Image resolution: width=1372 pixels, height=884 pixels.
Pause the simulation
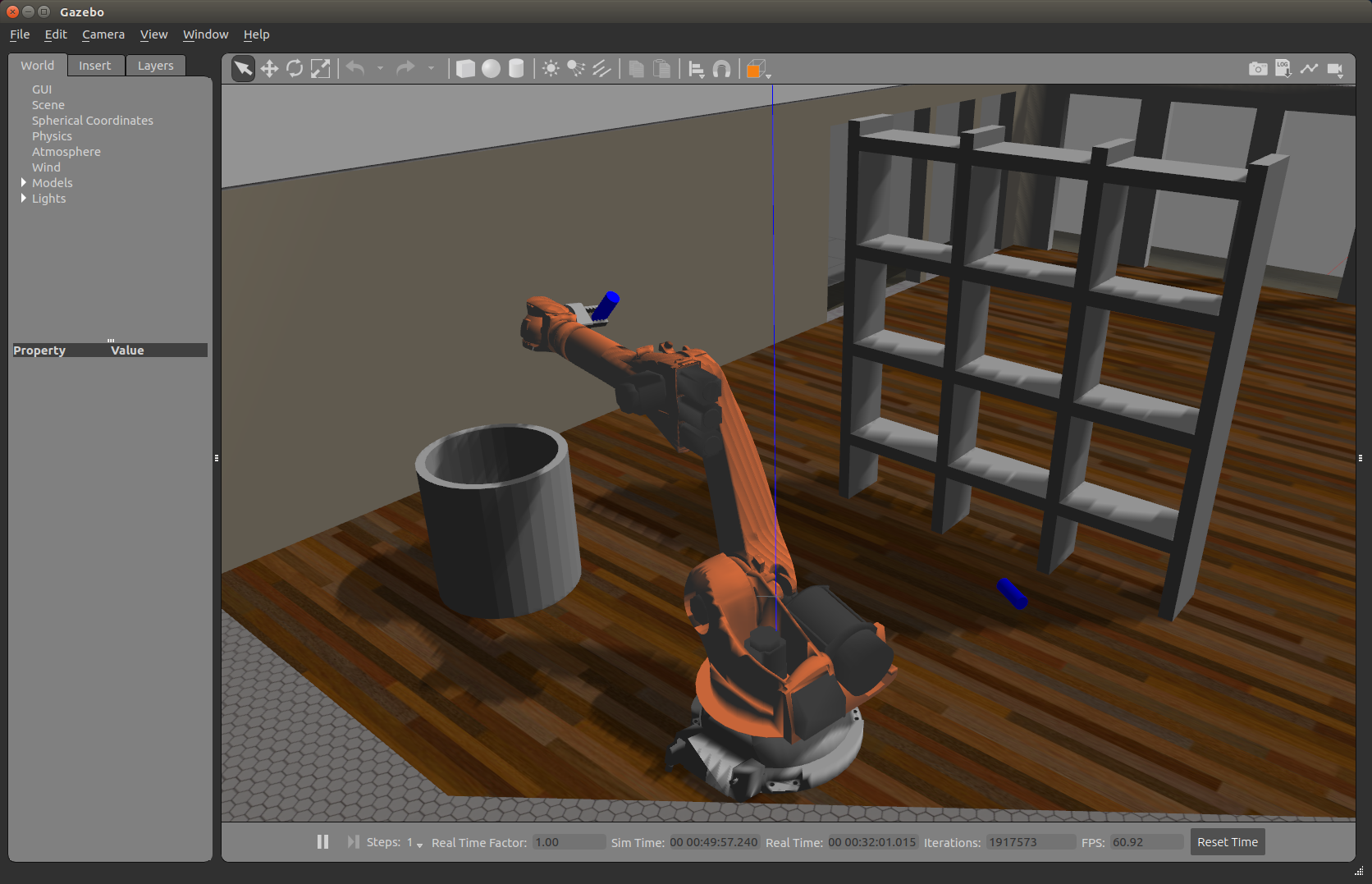point(322,842)
